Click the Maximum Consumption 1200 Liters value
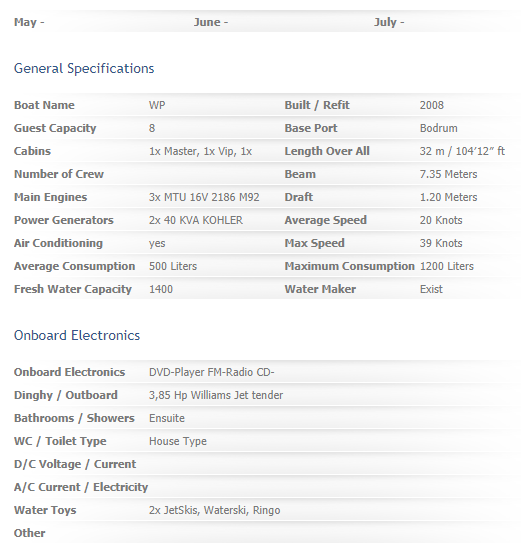The width and height of the screenshot is (521, 543). point(447,266)
